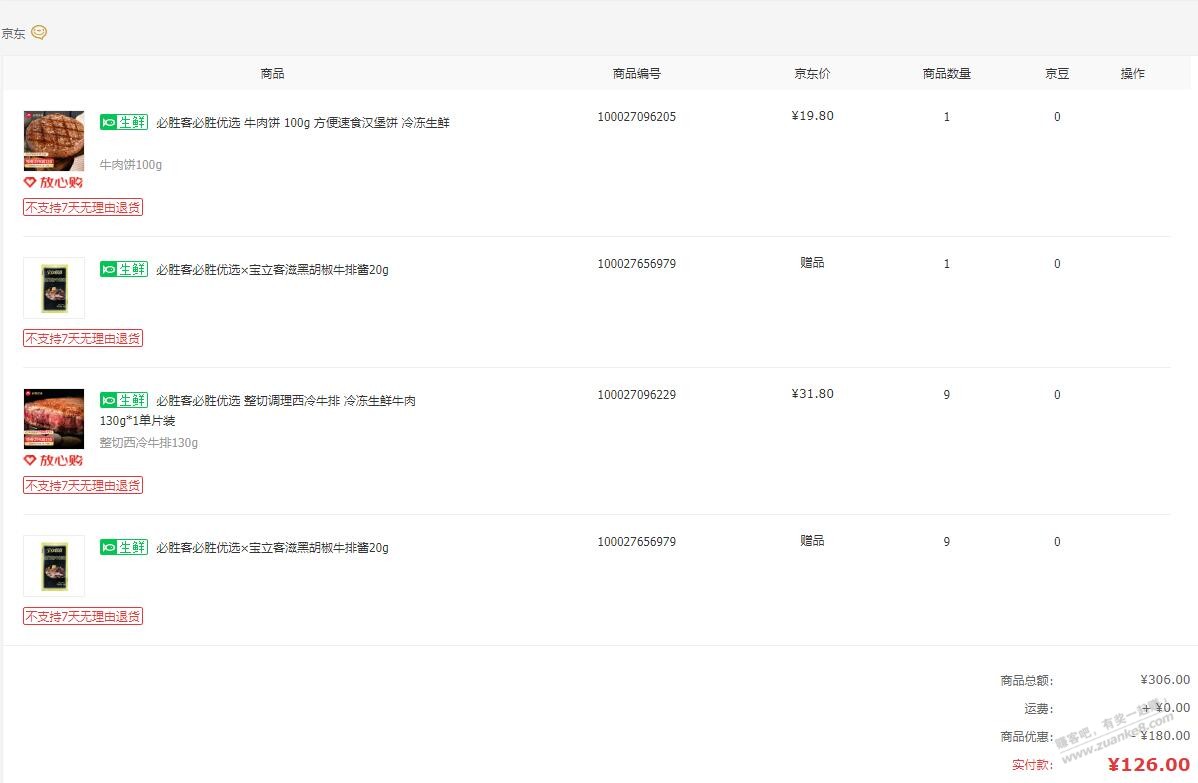
Task: Click the 放心购 badge under the steak image
Action: pos(53,460)
